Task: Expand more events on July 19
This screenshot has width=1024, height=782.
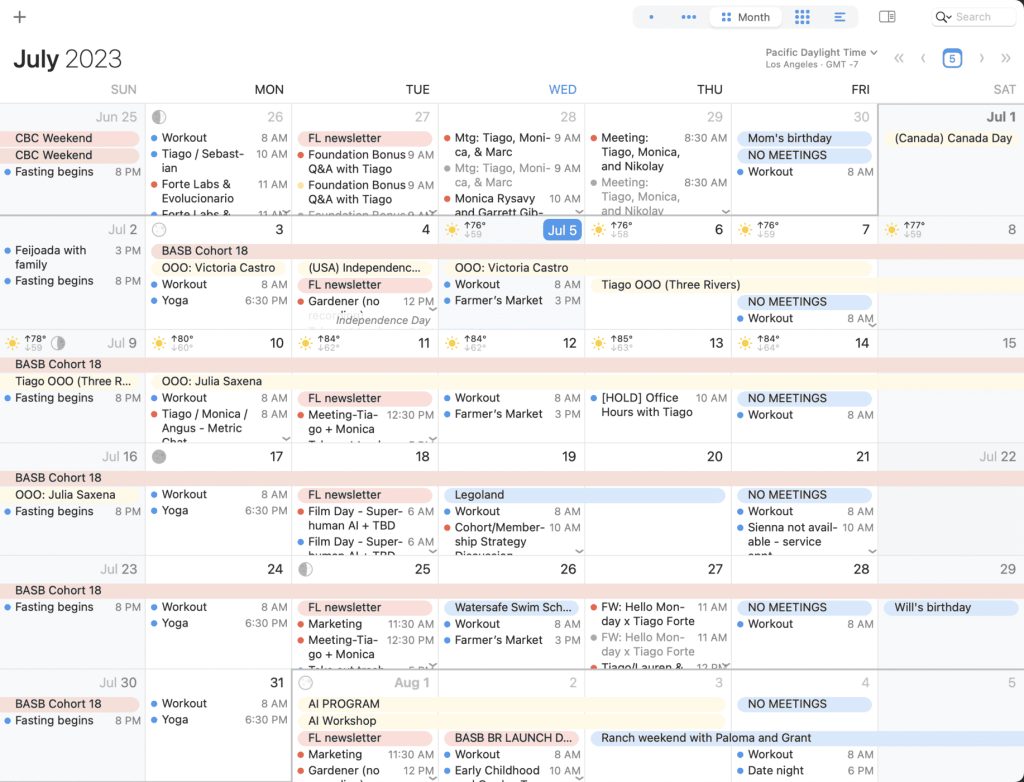Action: 579,551
